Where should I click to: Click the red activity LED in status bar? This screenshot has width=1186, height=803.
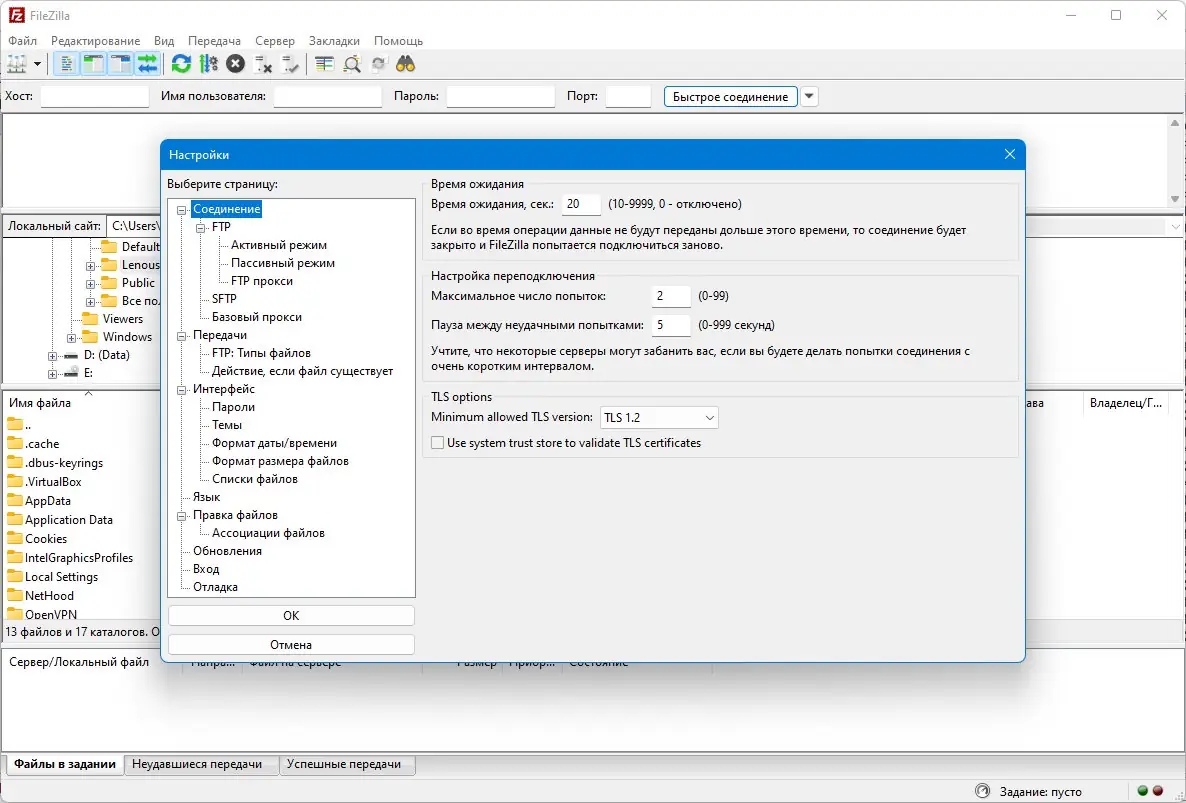1157,791
